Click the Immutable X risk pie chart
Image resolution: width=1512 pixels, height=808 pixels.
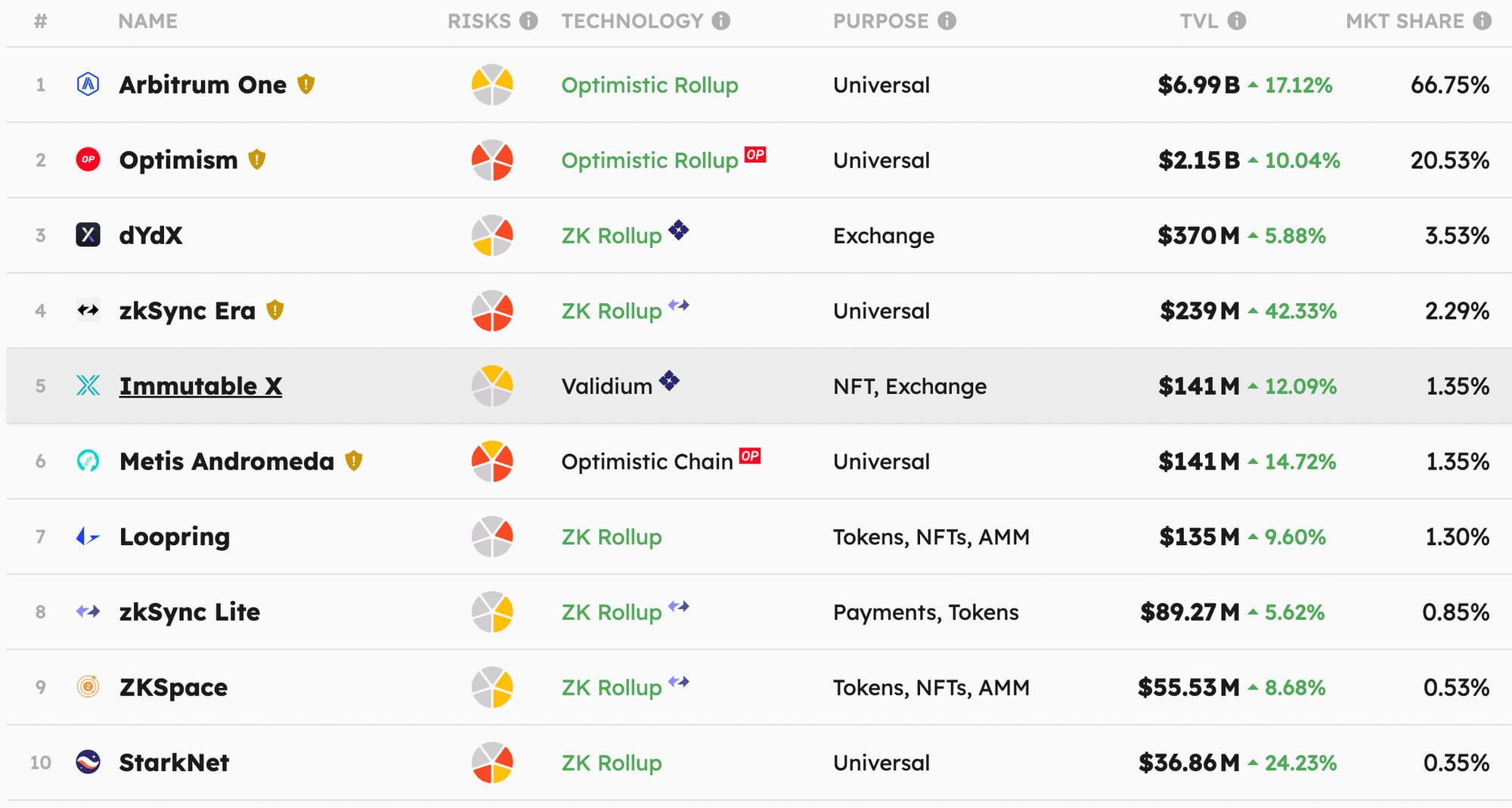click(x=492, y=386)
